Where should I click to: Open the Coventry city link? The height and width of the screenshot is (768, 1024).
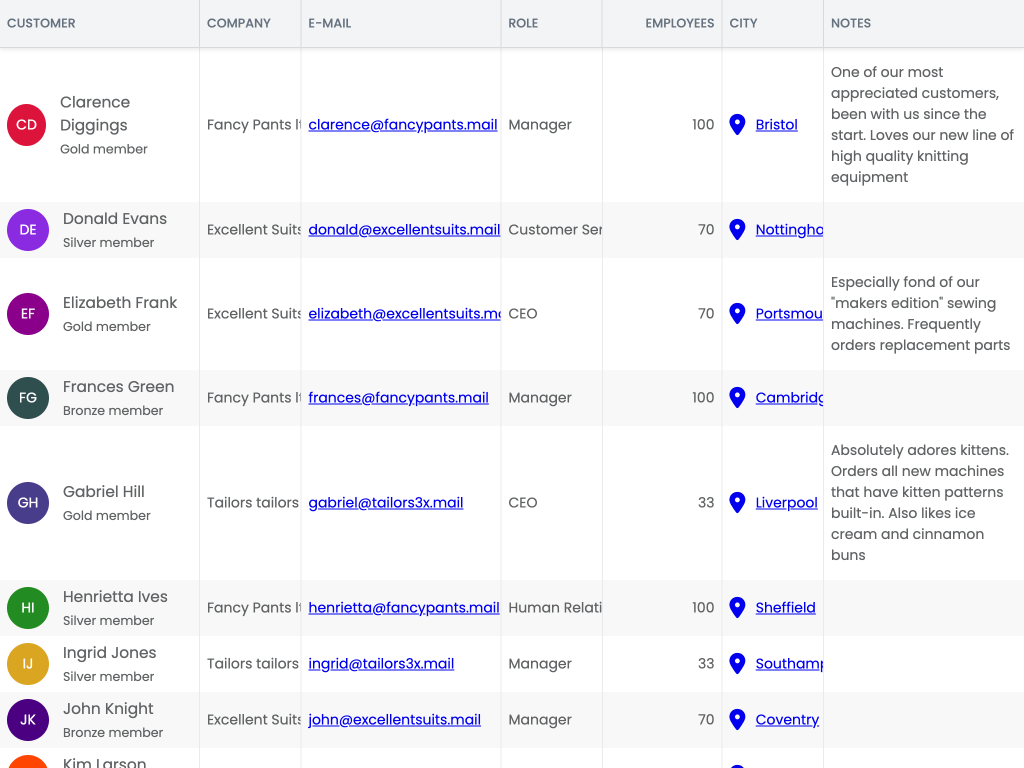point(787,720)
